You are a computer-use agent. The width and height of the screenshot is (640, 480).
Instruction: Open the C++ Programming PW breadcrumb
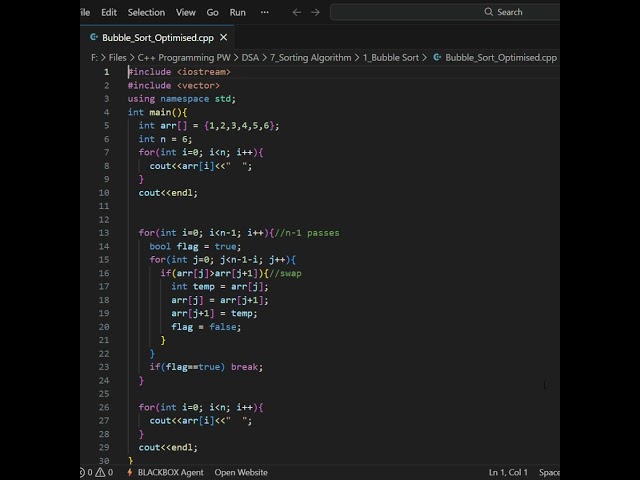[x=184, y=58]
